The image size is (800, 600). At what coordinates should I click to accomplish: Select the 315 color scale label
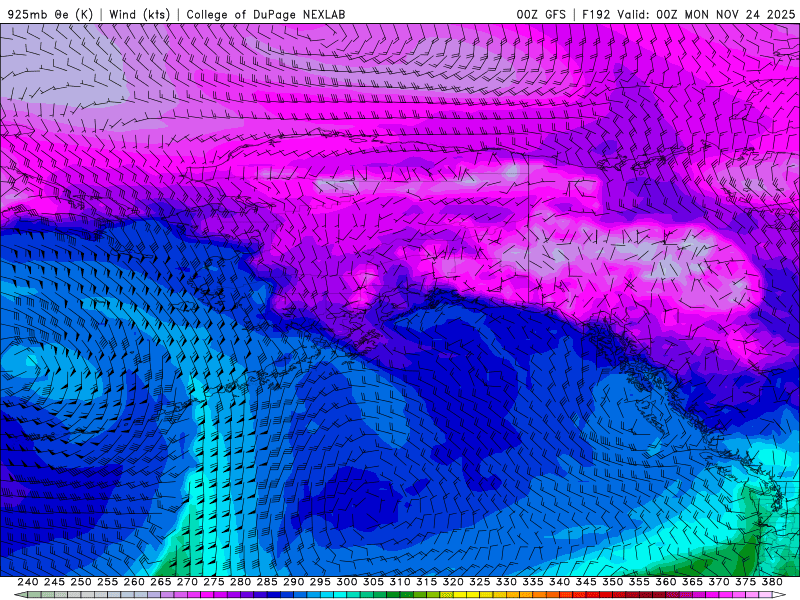(427, 582)
